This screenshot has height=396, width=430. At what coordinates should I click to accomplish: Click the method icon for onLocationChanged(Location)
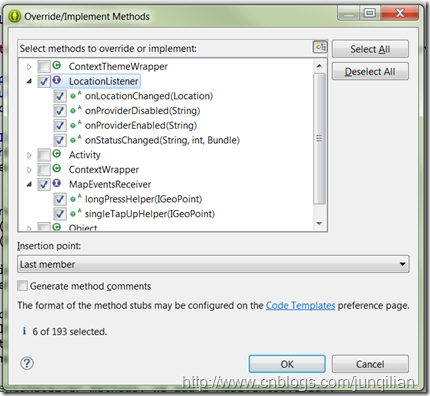point(75,95)
